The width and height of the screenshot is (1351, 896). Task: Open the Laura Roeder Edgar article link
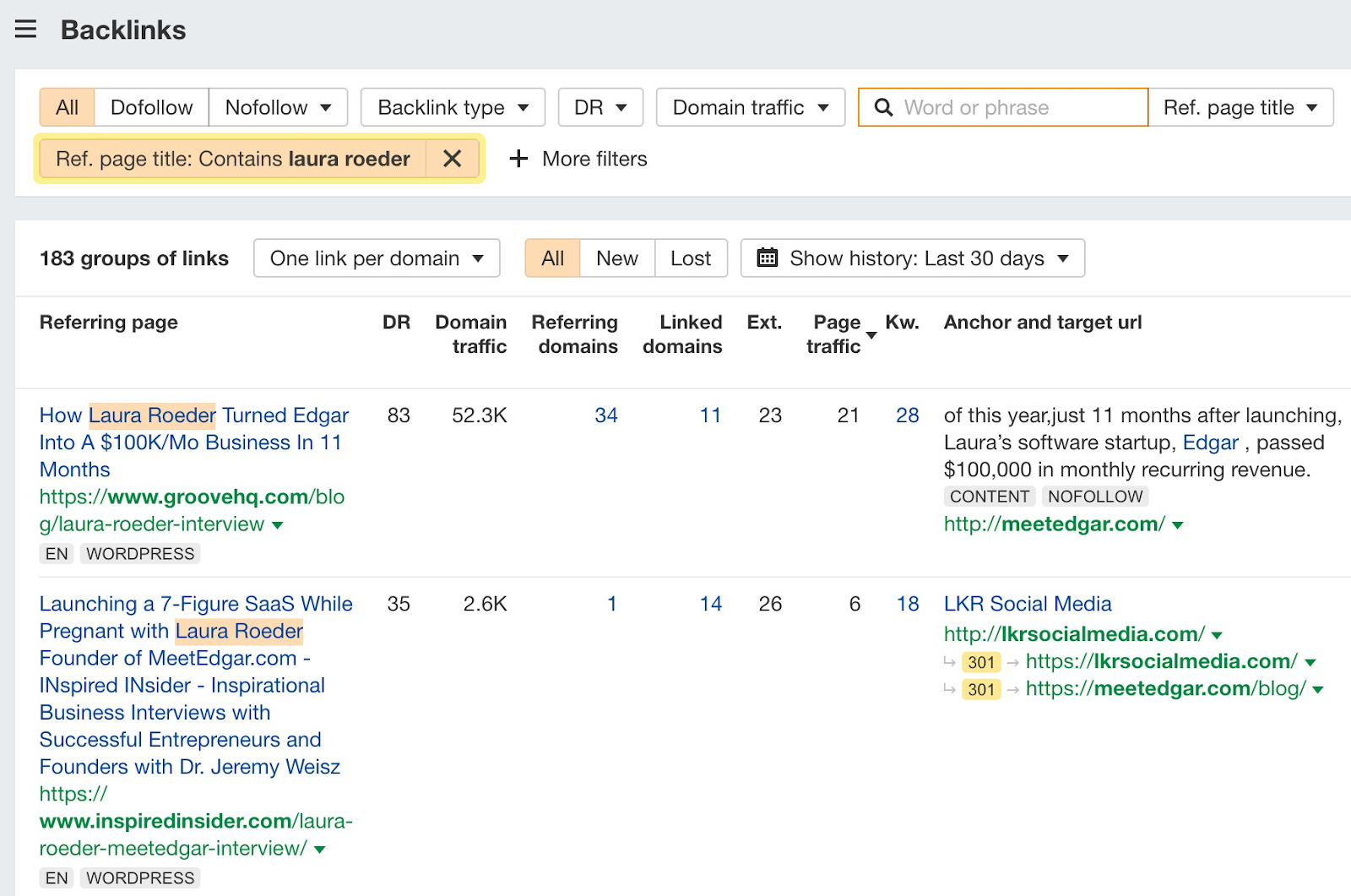pyautogui.click(x=193, y=442)
